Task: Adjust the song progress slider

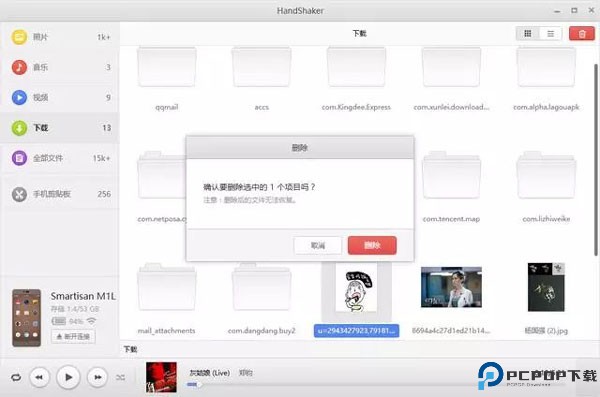Action: click(x=193, y=384)
